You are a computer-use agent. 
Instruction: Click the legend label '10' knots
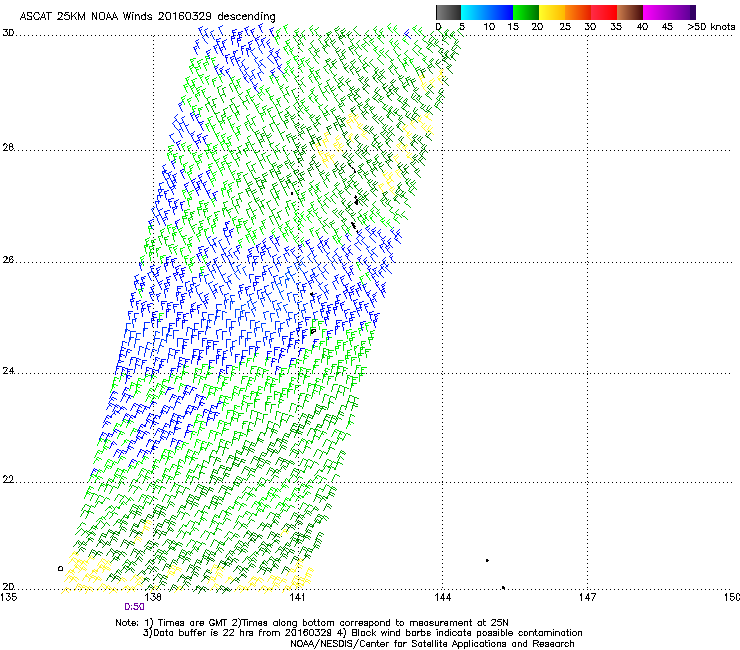[x=489, y=27]
